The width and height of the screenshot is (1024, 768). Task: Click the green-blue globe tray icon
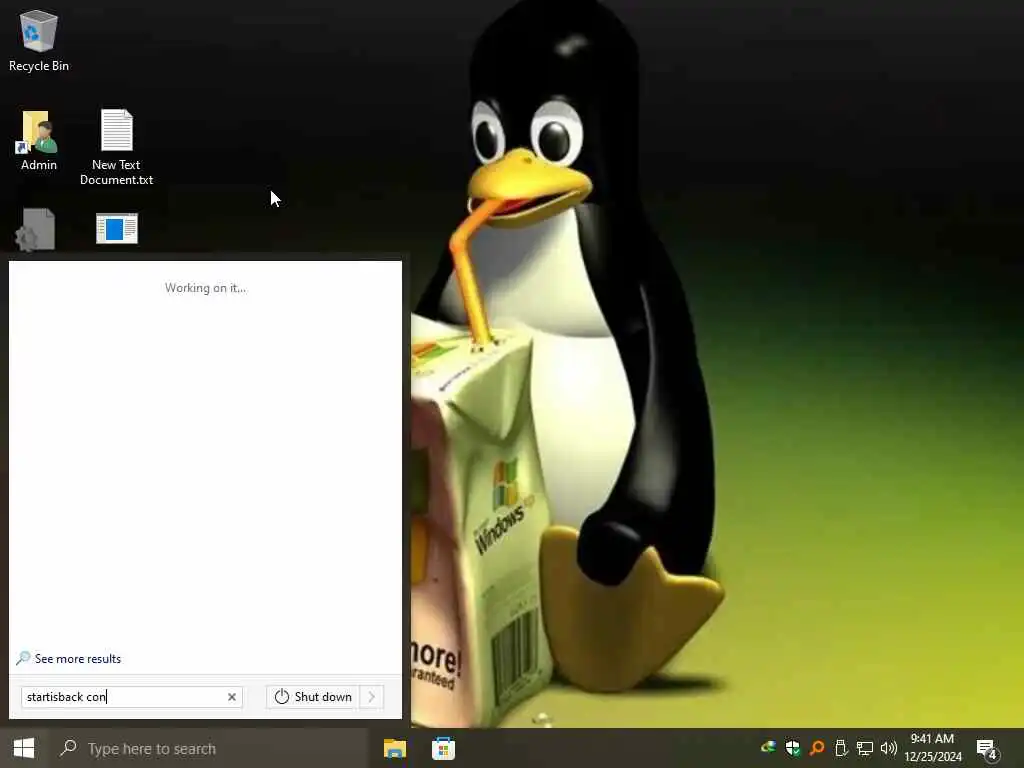[x=768, y=747]
